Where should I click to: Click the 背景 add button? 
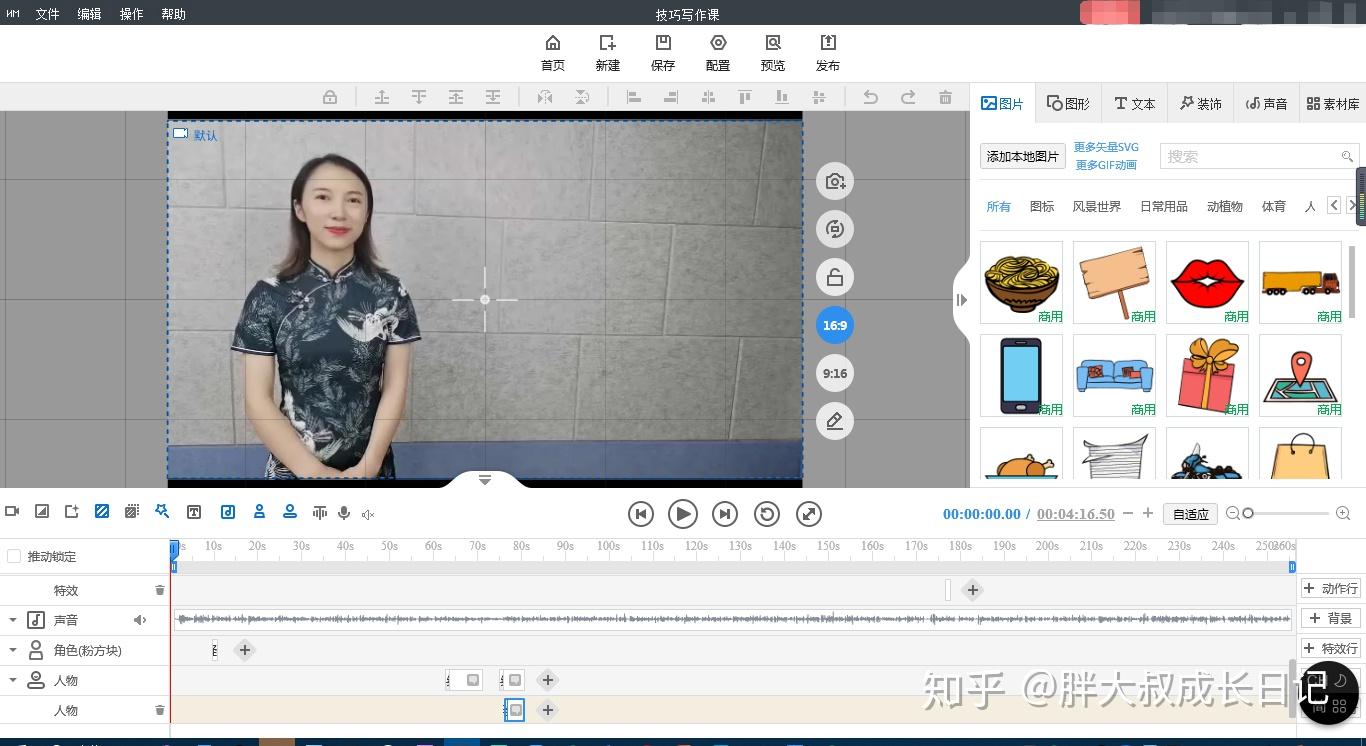coord(1331,618)
